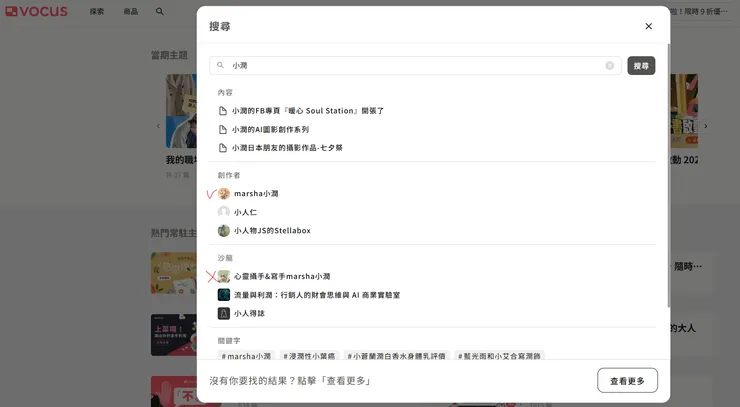Click the magnifier icon inside the search box

click(220, 65)
